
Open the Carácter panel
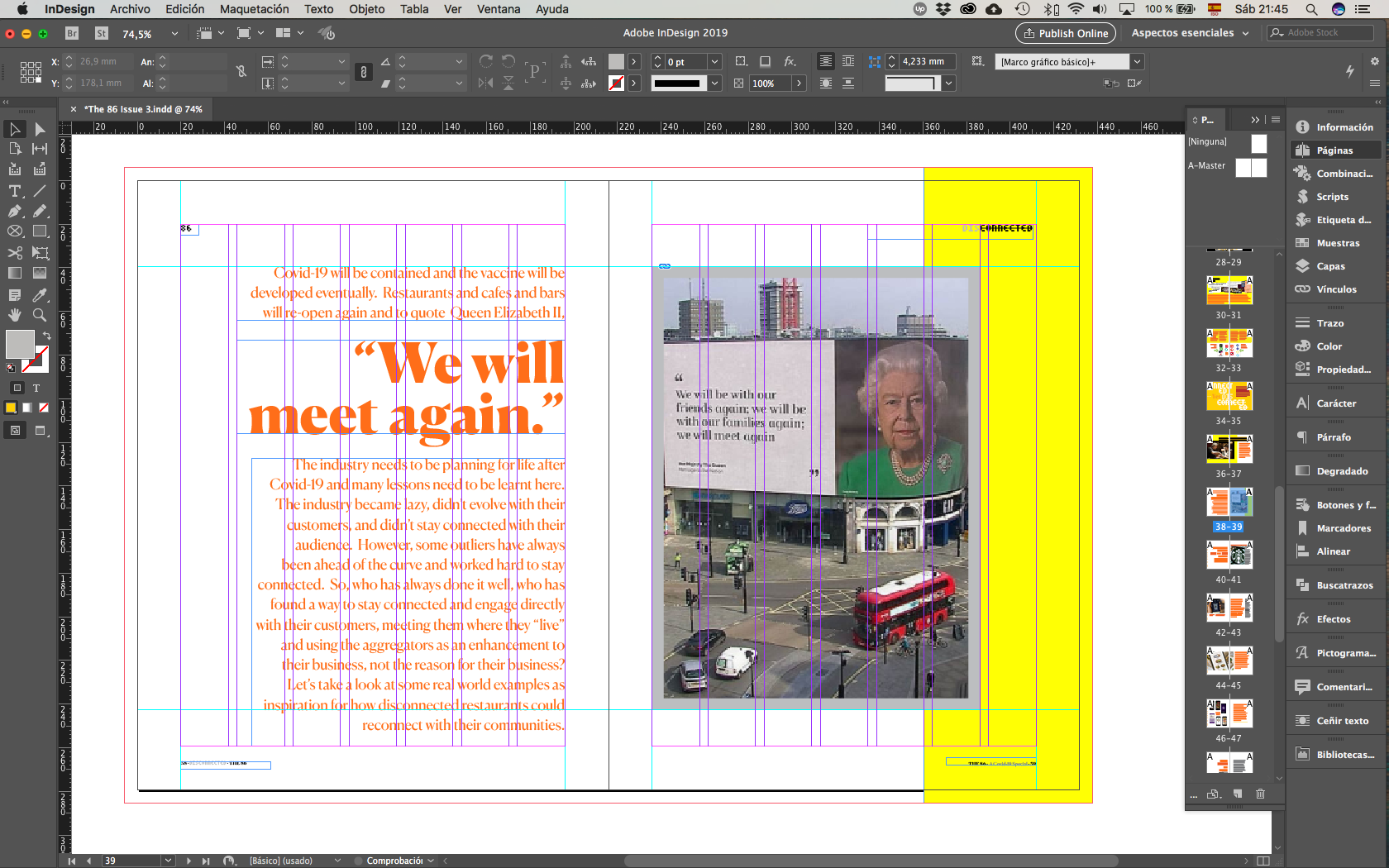click(x=1335, y=403)
